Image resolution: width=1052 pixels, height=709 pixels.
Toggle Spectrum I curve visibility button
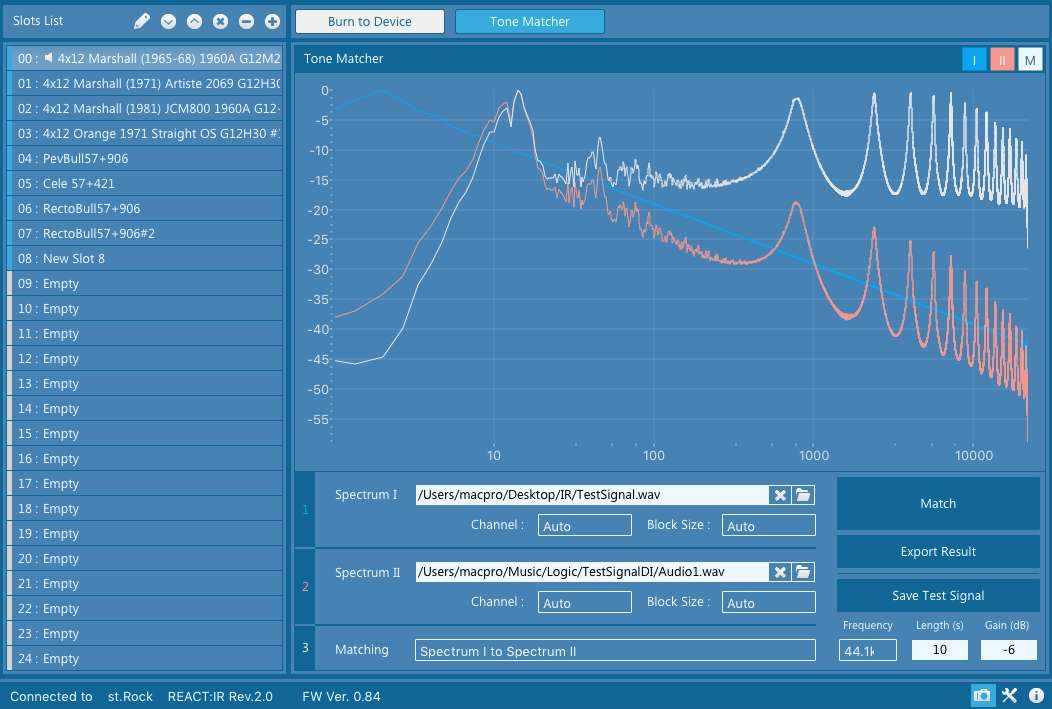click(974, 60)
